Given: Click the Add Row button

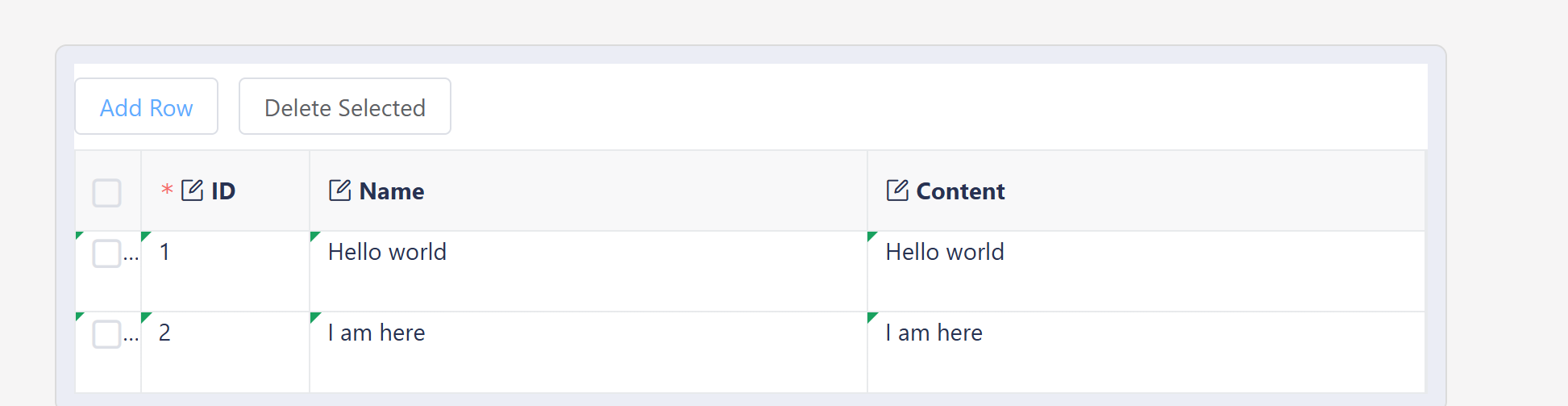Looking at the screenshot, I should (x=146, y=107).
